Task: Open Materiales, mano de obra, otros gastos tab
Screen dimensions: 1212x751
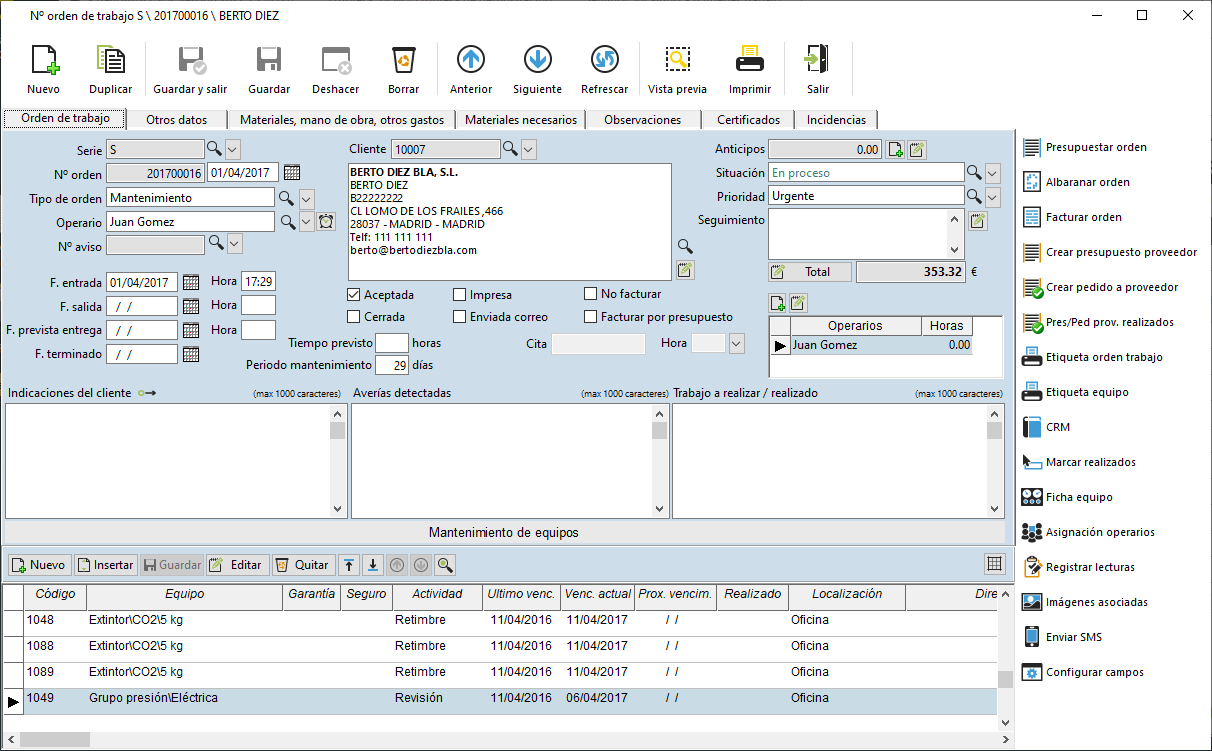Action: tap(342, 120)
